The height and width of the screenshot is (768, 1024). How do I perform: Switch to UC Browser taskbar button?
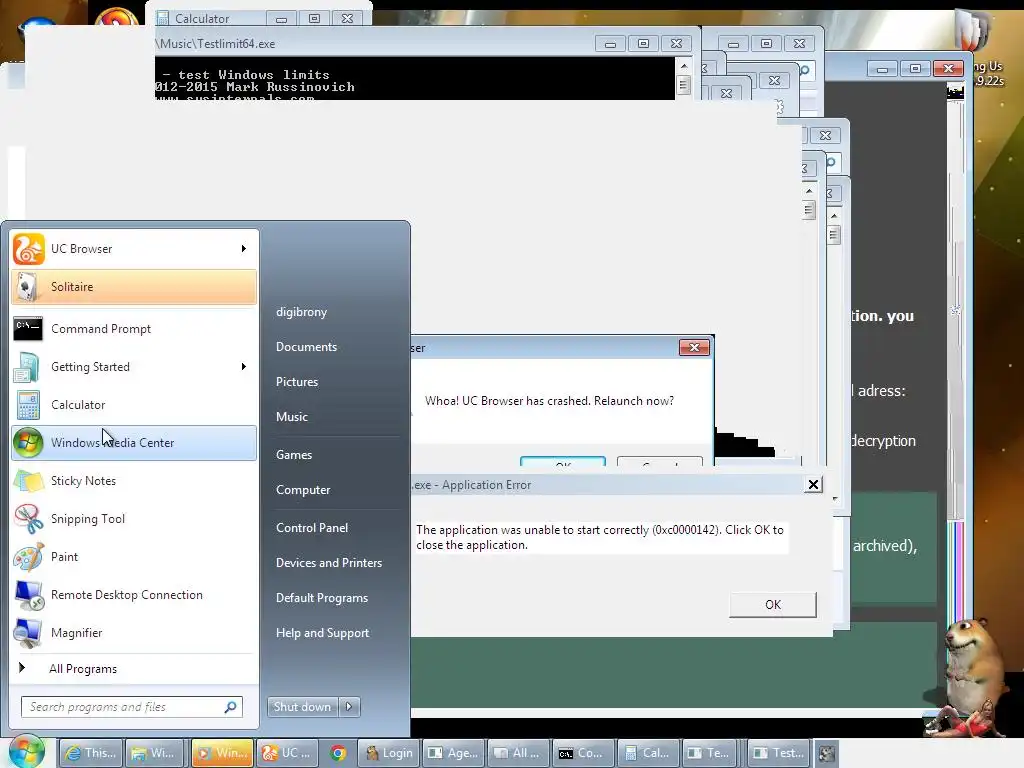point(288,753)
